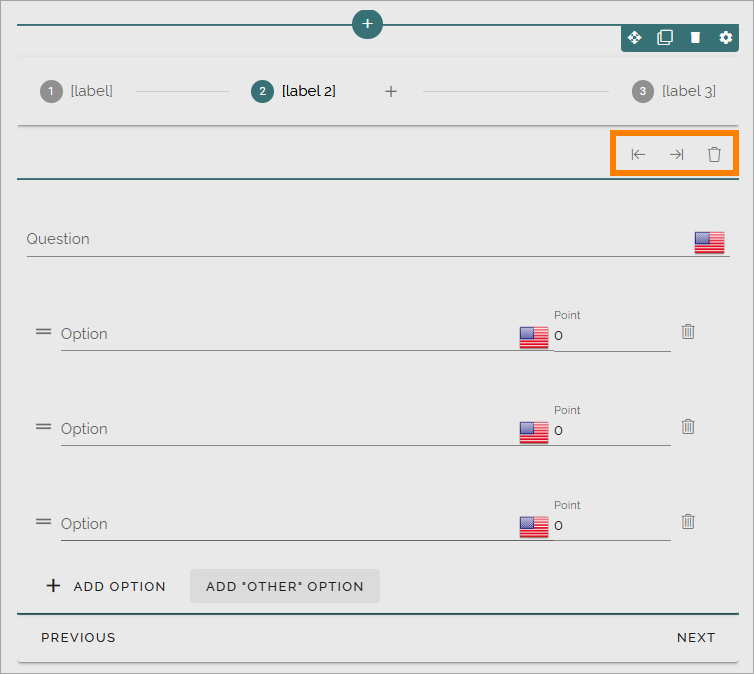Delete the second Option with its trash icon
This screenshot has width=754, height=674.
(x=688, y=426)
